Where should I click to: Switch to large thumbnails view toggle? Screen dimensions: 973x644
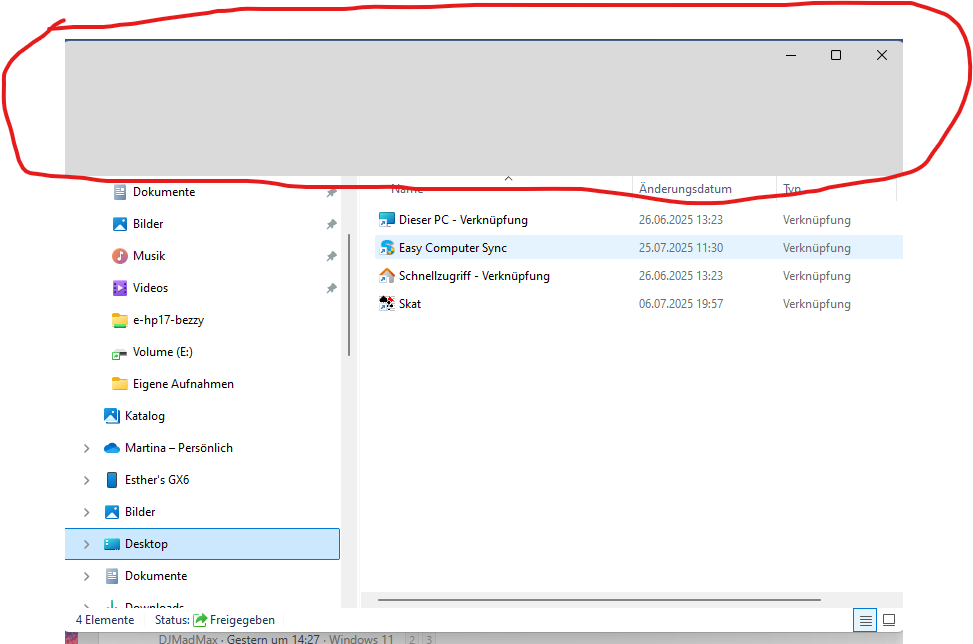[x=889, y=620]
